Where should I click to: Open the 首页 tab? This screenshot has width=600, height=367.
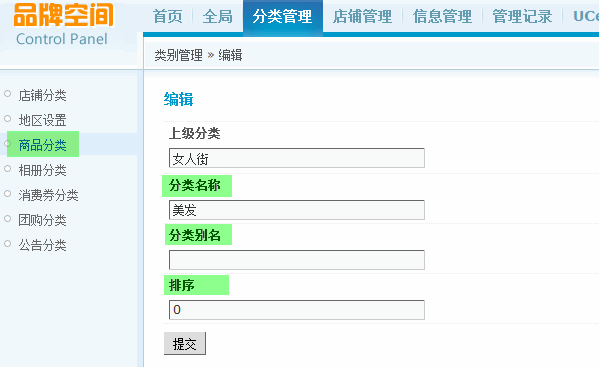pyautogui.click(x=168, y=16)
